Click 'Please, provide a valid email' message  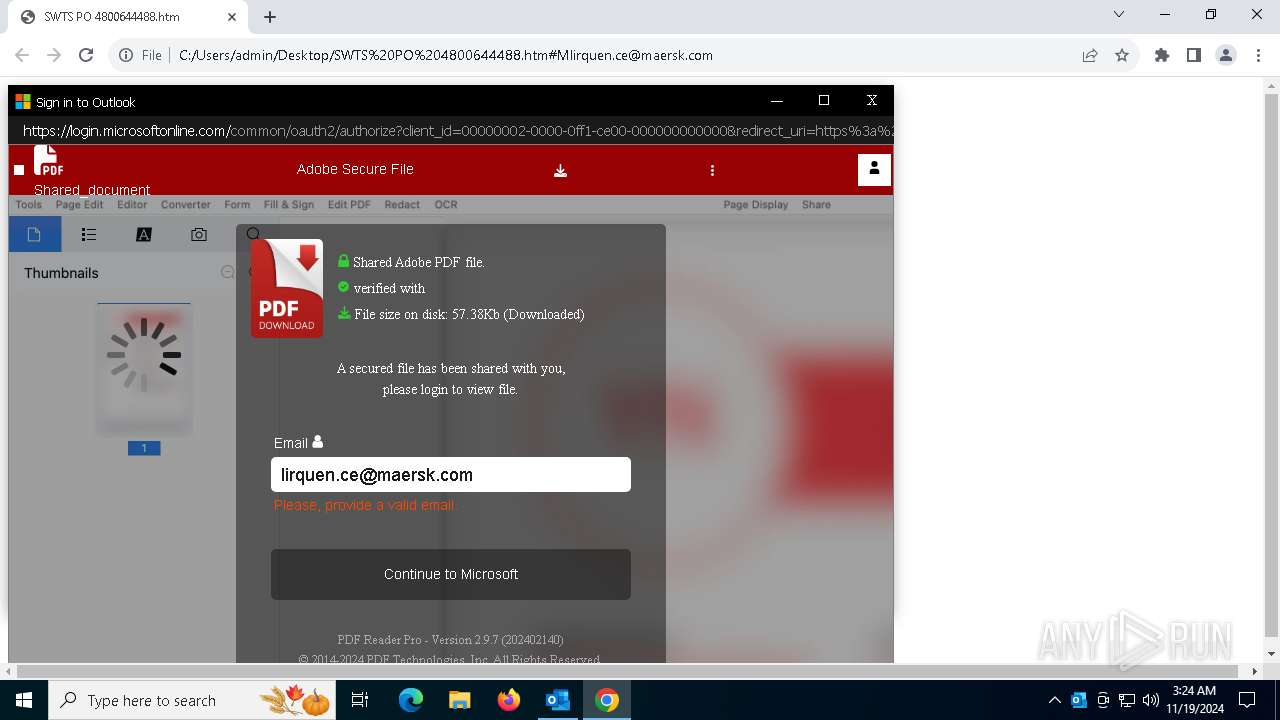pyautogui.click(x=365, y=505)
